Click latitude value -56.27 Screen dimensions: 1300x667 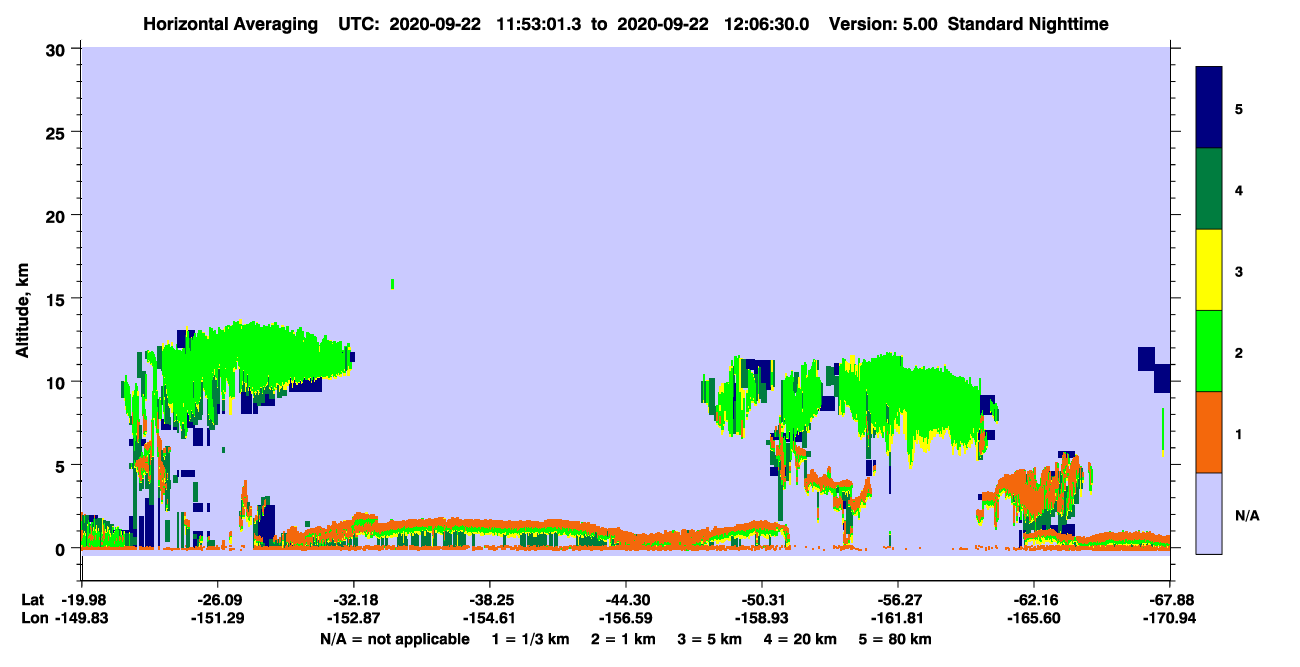click(x=898, y=600)
